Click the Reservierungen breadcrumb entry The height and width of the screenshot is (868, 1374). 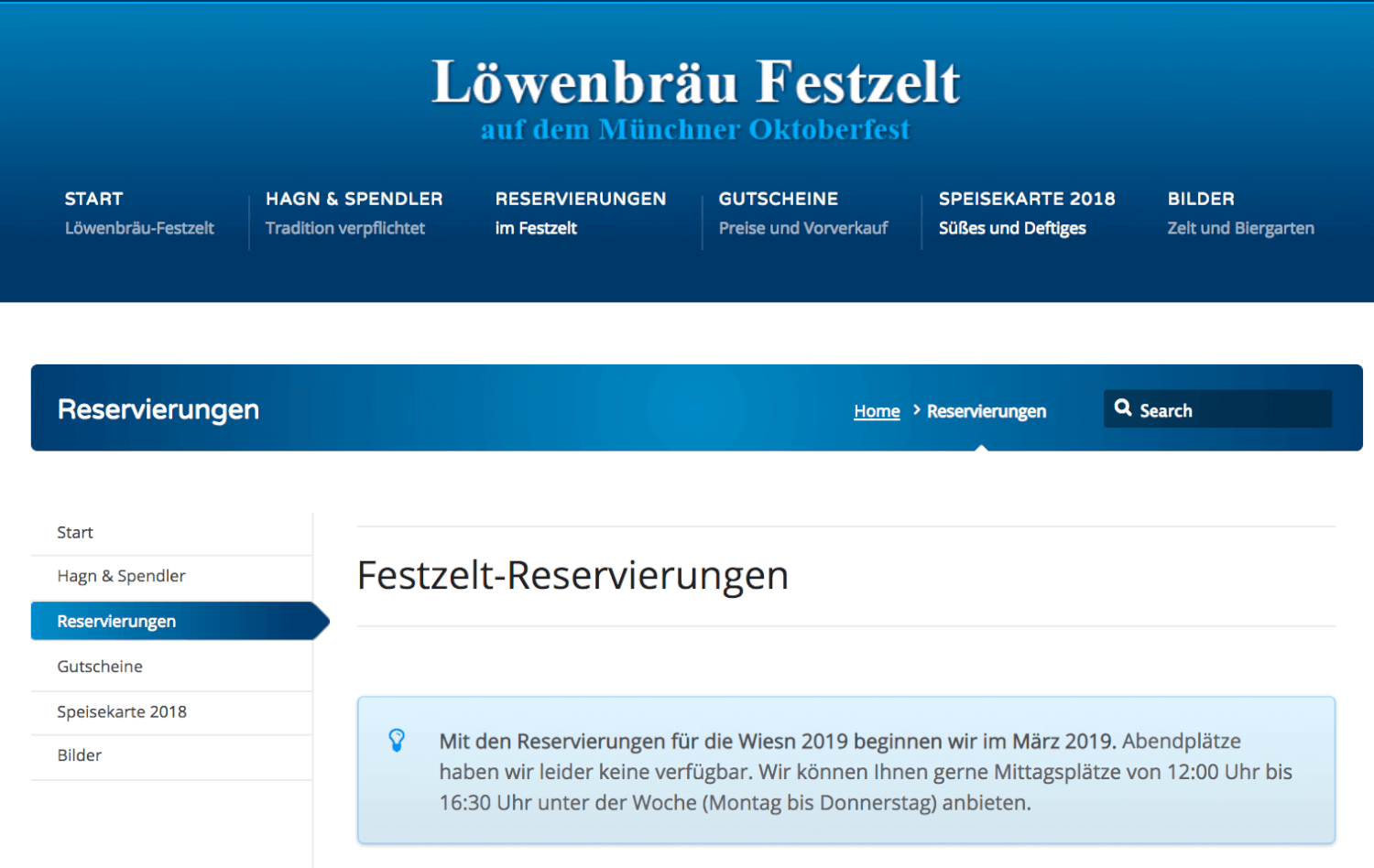click(x=987, y=411)
